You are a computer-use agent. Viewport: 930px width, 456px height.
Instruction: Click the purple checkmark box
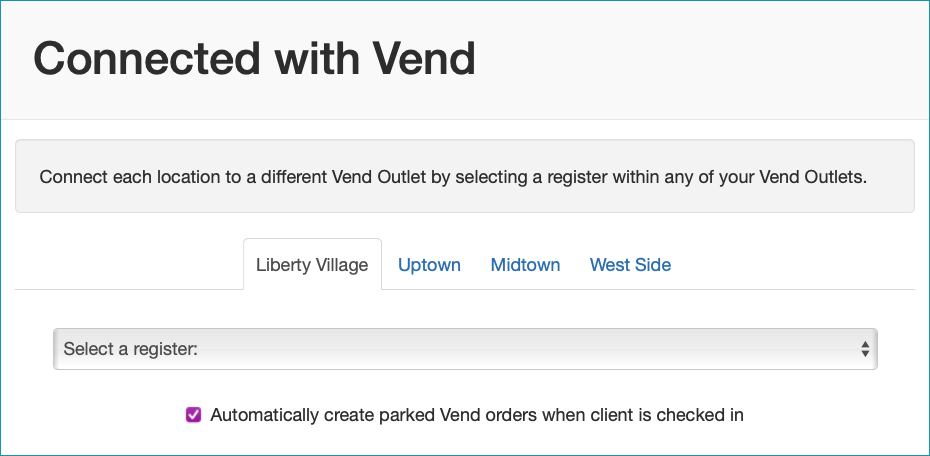194,414
